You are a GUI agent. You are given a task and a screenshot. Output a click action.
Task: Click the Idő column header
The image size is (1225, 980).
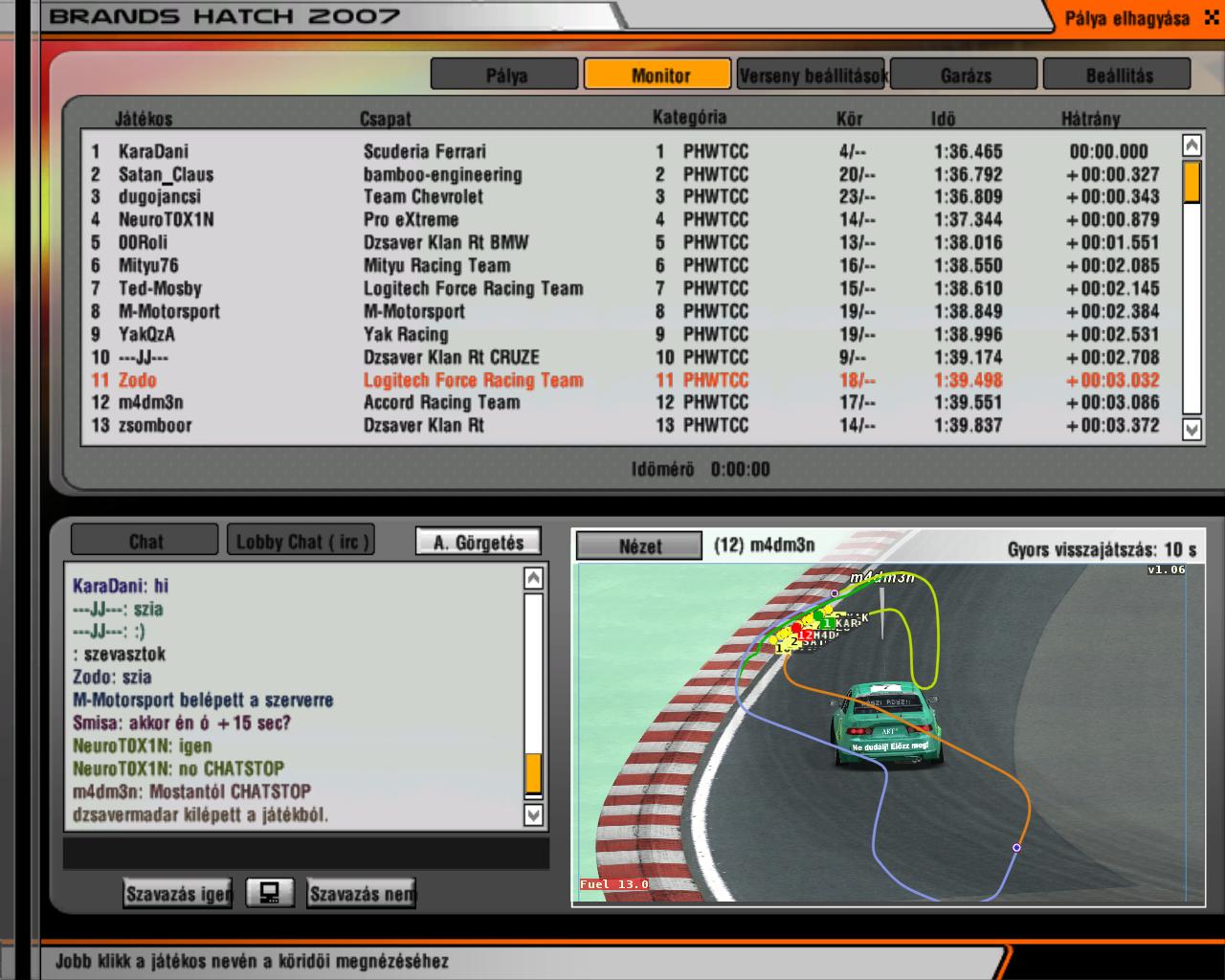pyautogui.click(x=943, y=119)
